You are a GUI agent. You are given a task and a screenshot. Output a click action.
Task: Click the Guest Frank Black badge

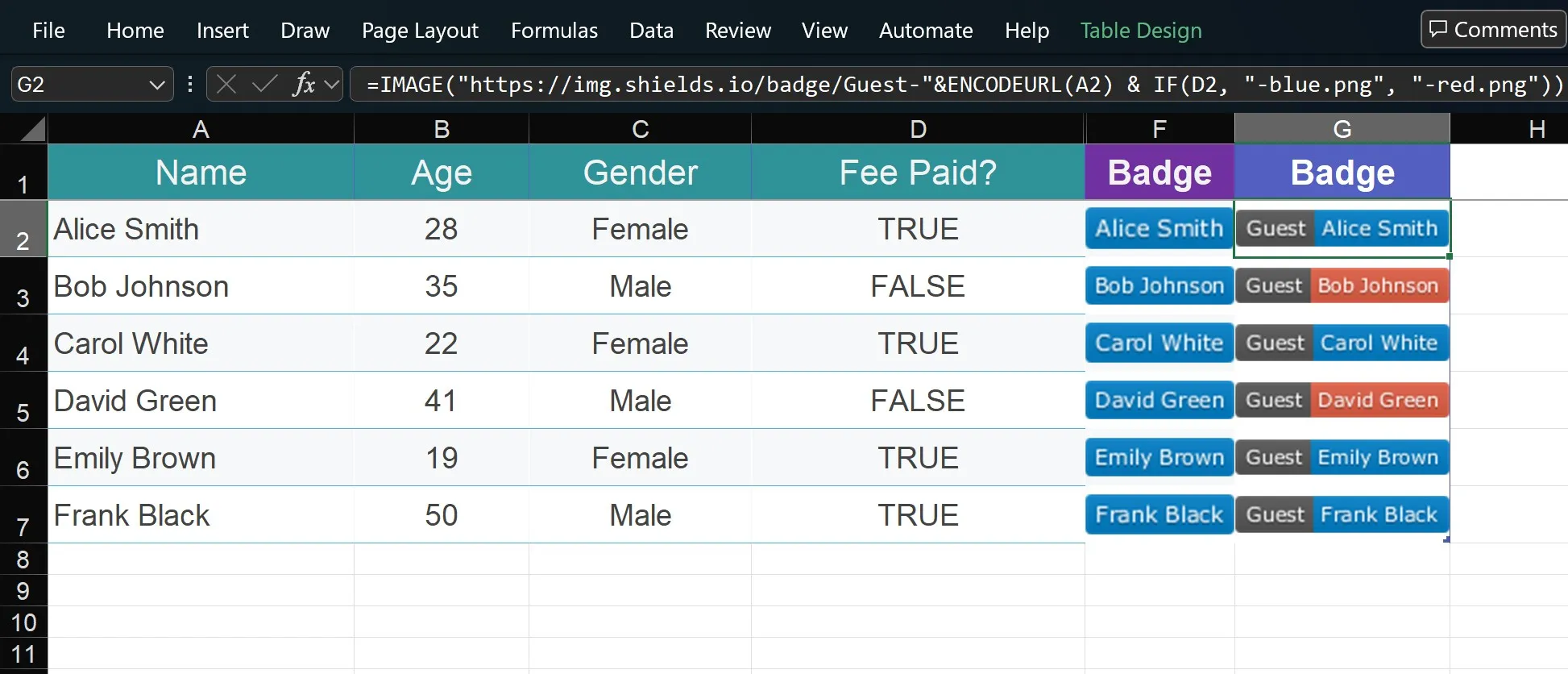coord(1342,514)
